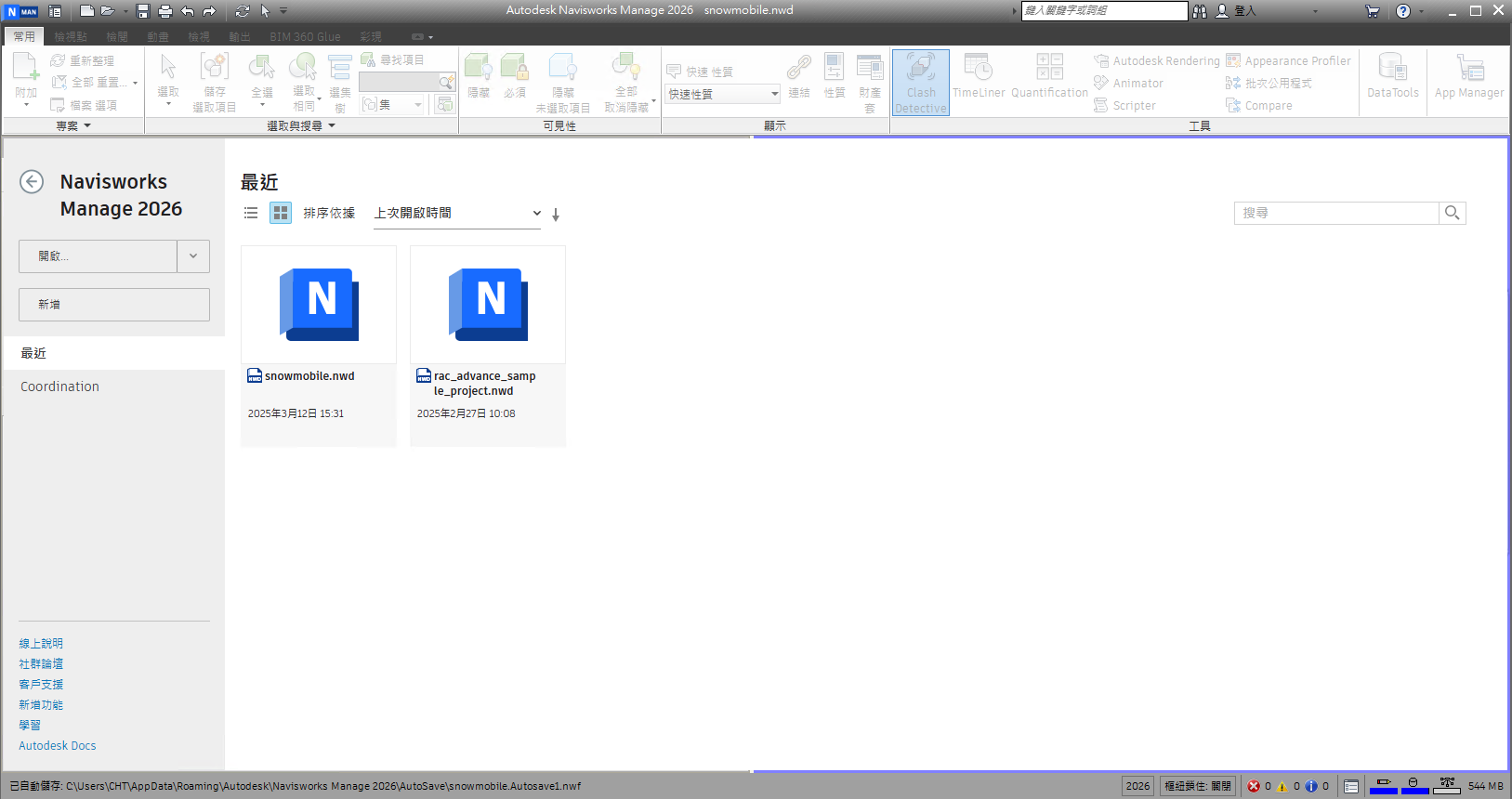This screenshot has width=1512, height=799.
Task: Click the magnifier icon in the recent files search
Action: (1453, 213)
